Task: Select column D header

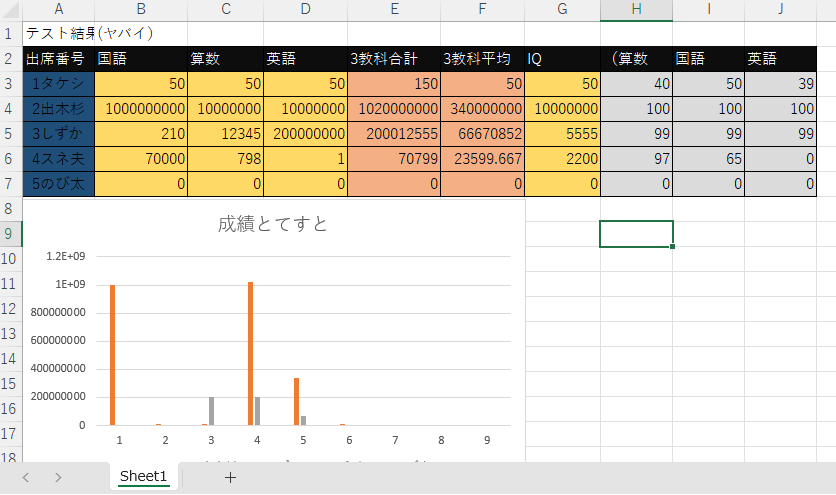Action: pos(306,9)
